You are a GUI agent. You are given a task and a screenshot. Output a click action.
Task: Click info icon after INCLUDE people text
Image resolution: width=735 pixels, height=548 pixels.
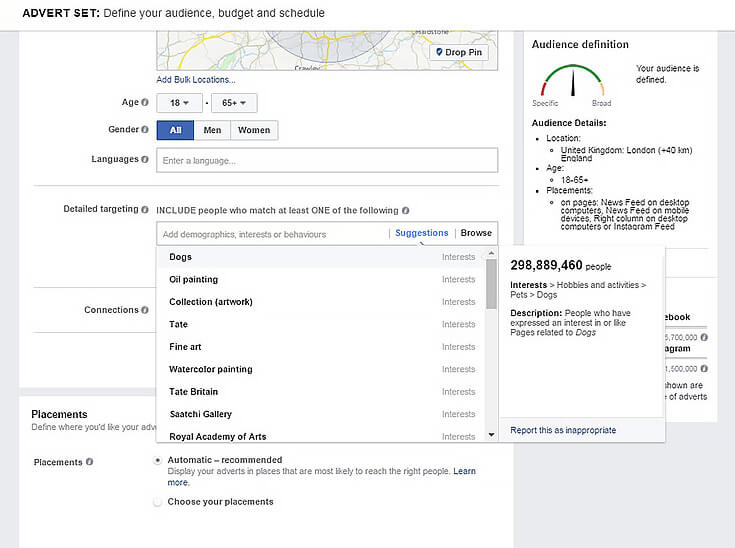[x=405, y=210]
